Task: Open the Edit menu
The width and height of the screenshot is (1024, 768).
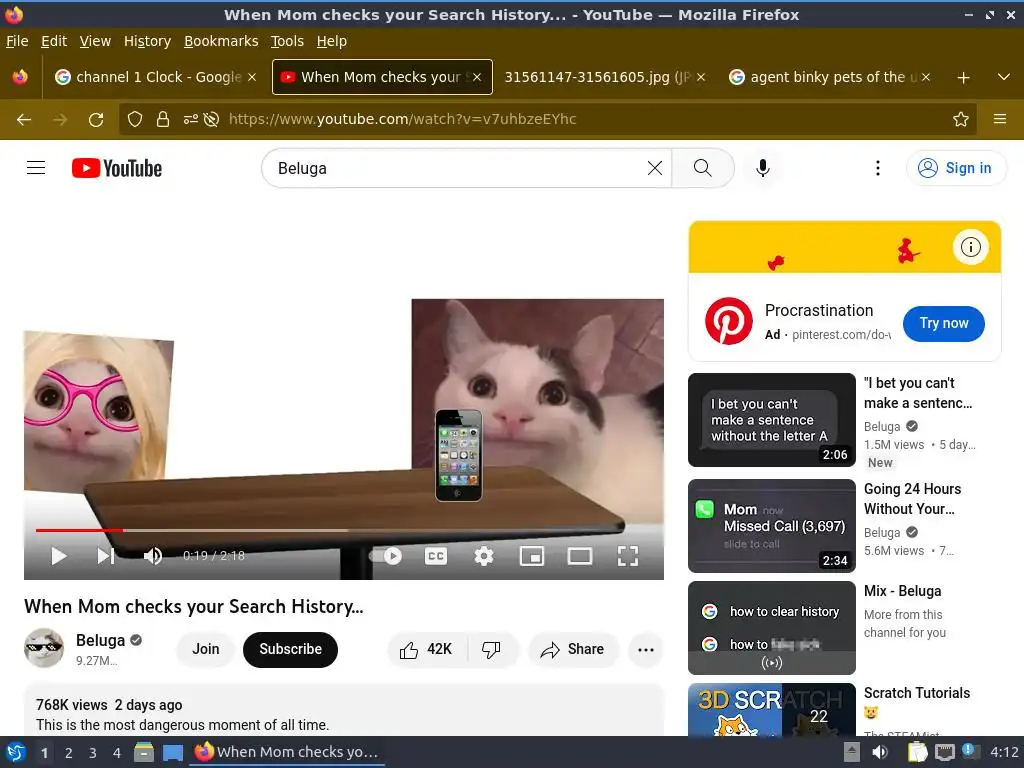Action: pos(54,41)
